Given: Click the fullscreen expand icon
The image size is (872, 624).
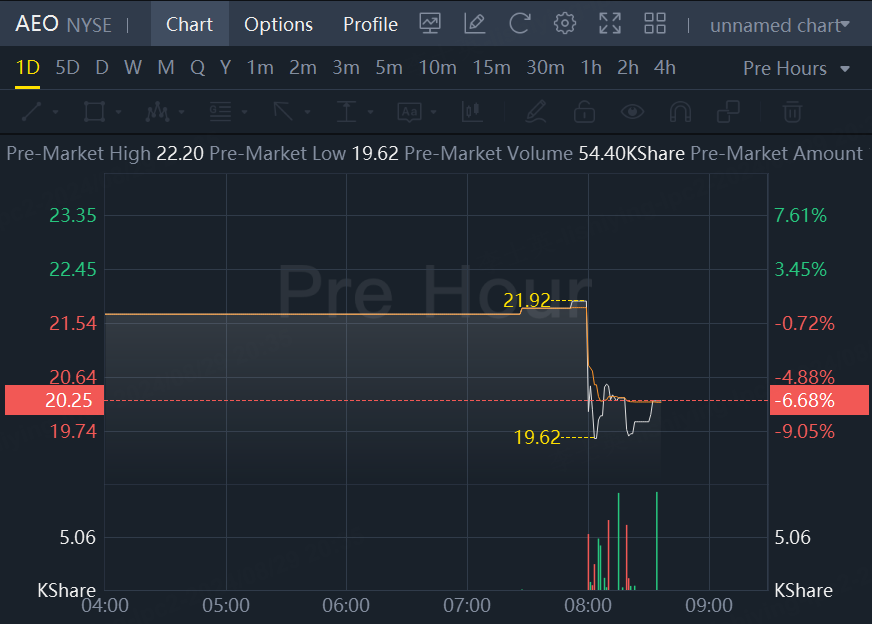Looking at the screenshot, I should point(610,24).
